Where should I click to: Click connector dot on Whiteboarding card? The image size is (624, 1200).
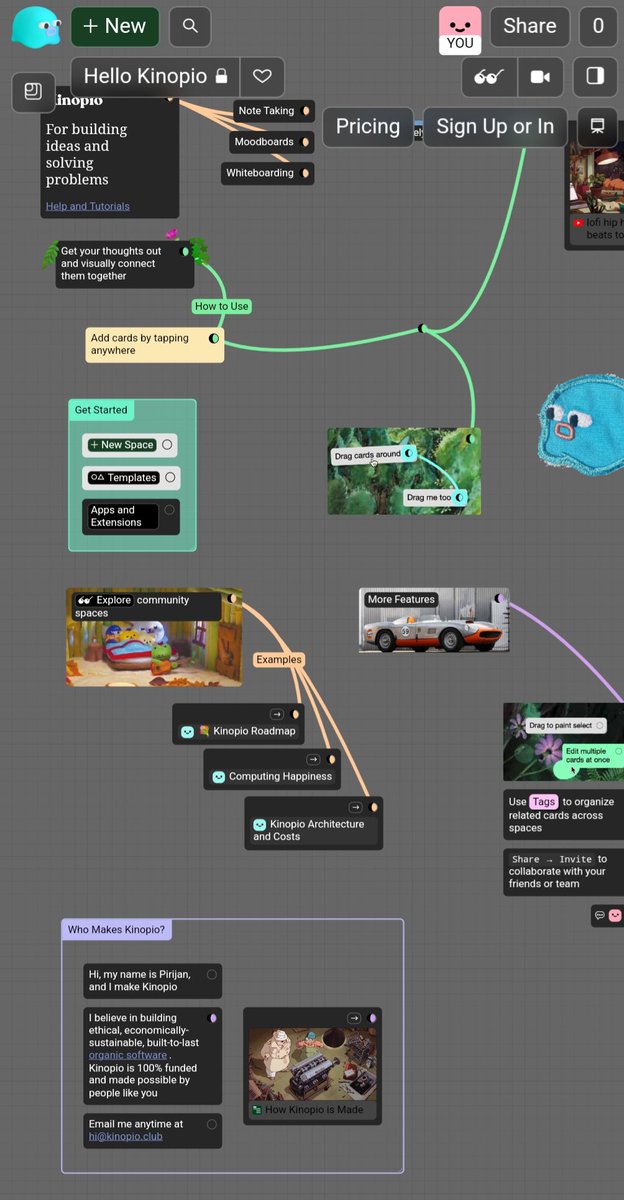click(x=305, y=173)
